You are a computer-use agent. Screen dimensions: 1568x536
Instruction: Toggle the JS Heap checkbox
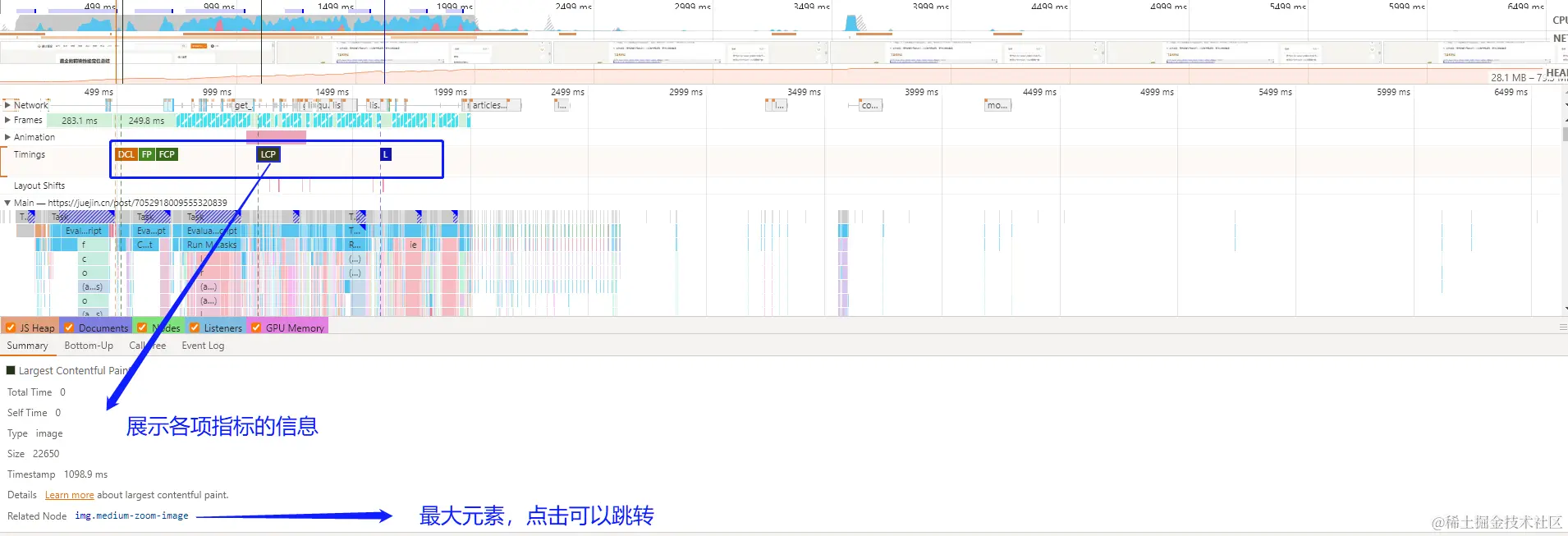(11, 328)
